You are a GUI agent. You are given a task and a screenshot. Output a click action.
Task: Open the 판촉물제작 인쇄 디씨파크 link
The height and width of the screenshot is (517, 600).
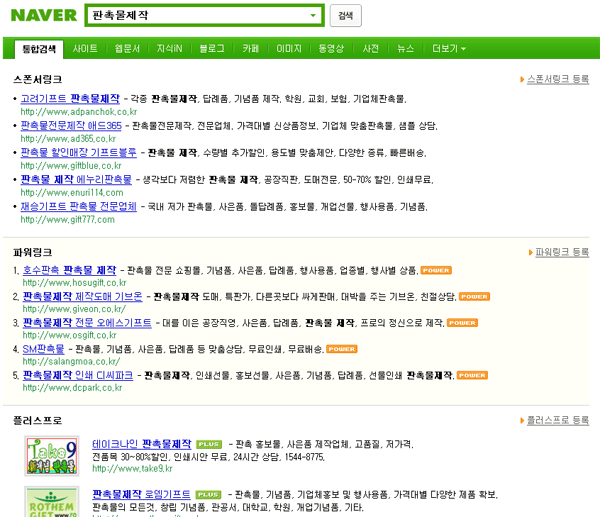78,375
